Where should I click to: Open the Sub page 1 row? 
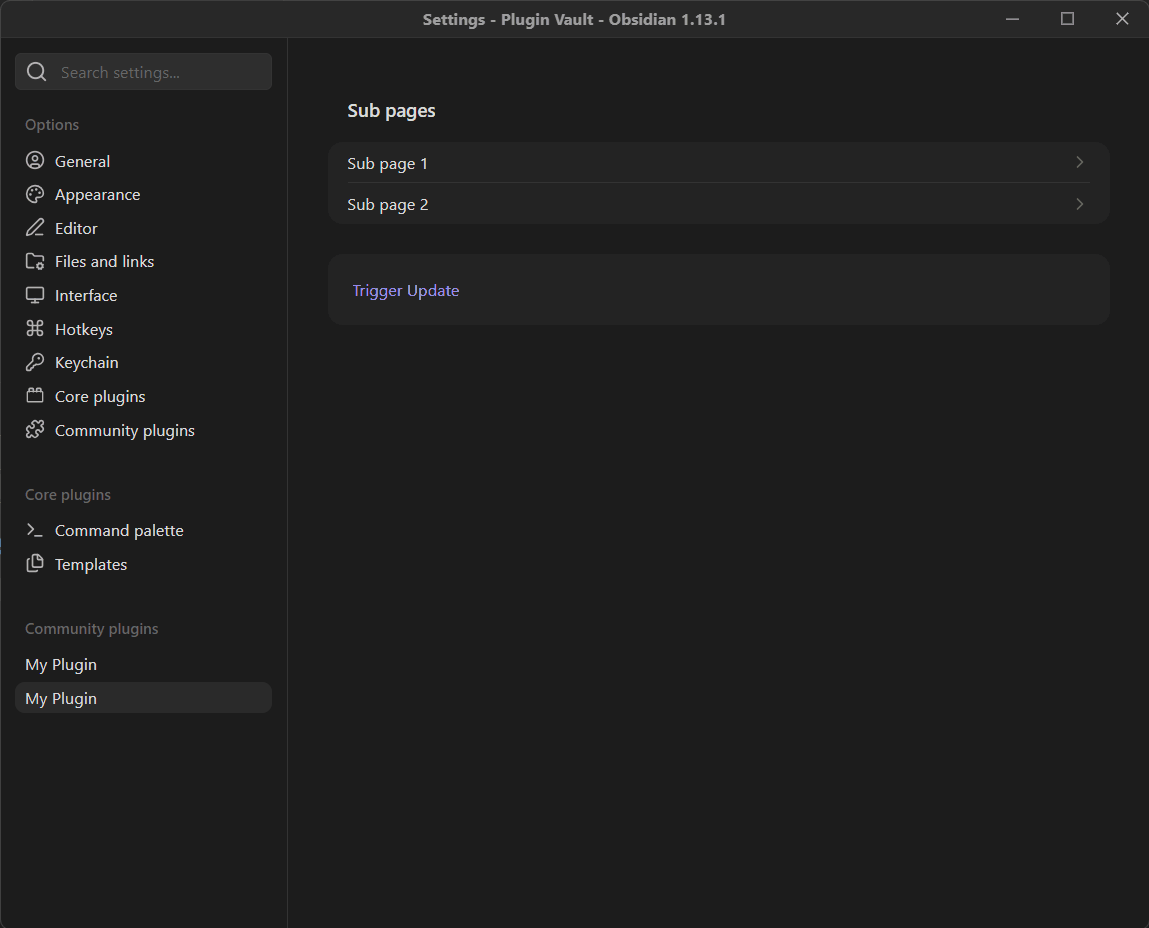click(x=718, y=163)
